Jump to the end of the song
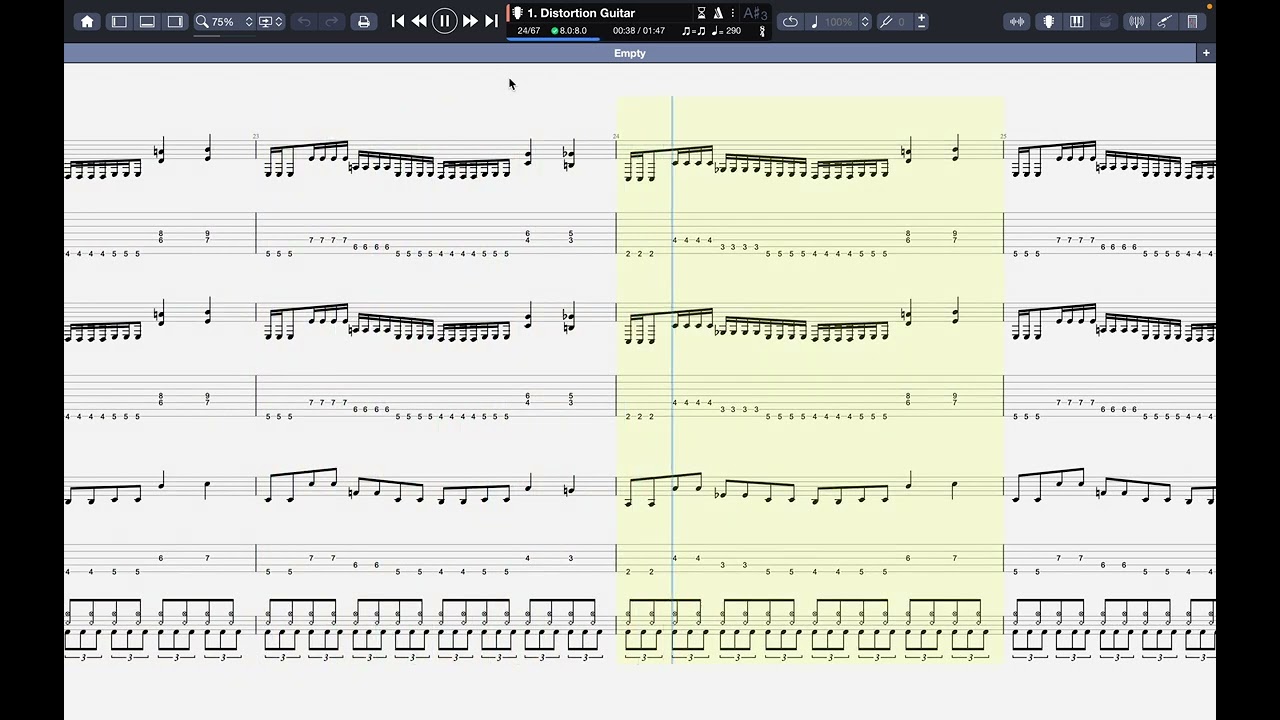 click(491, 21)
